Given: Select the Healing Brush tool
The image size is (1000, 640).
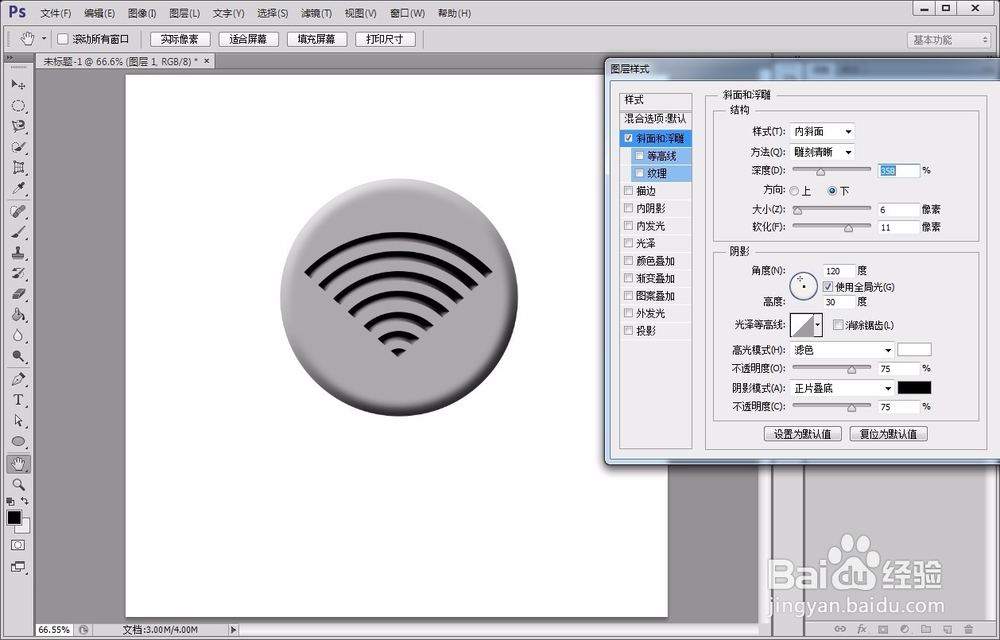Looking at the screenshot, I should 18,211.
